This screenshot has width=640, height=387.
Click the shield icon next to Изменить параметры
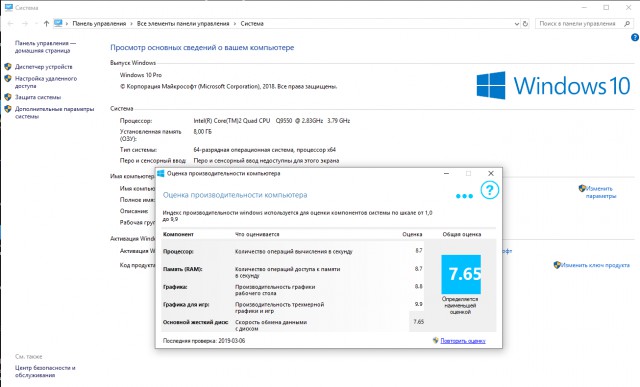tap(582, 188)
